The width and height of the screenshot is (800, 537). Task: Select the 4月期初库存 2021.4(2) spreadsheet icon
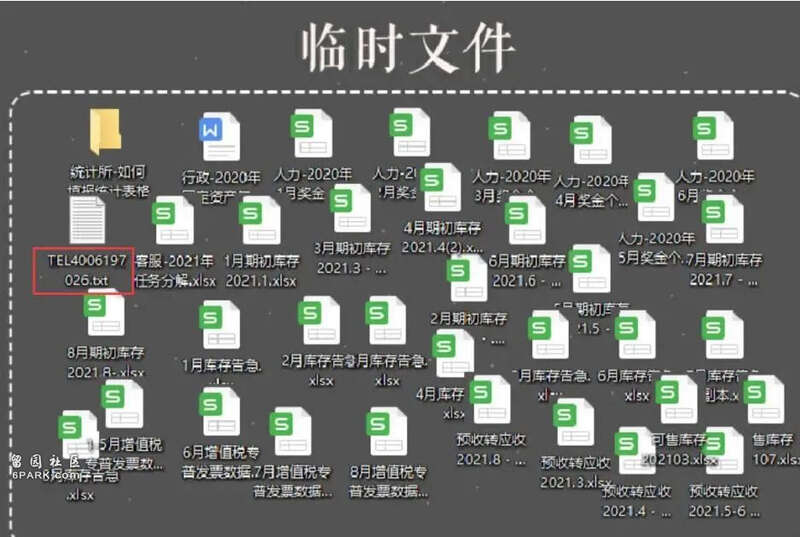pos(442,187)
